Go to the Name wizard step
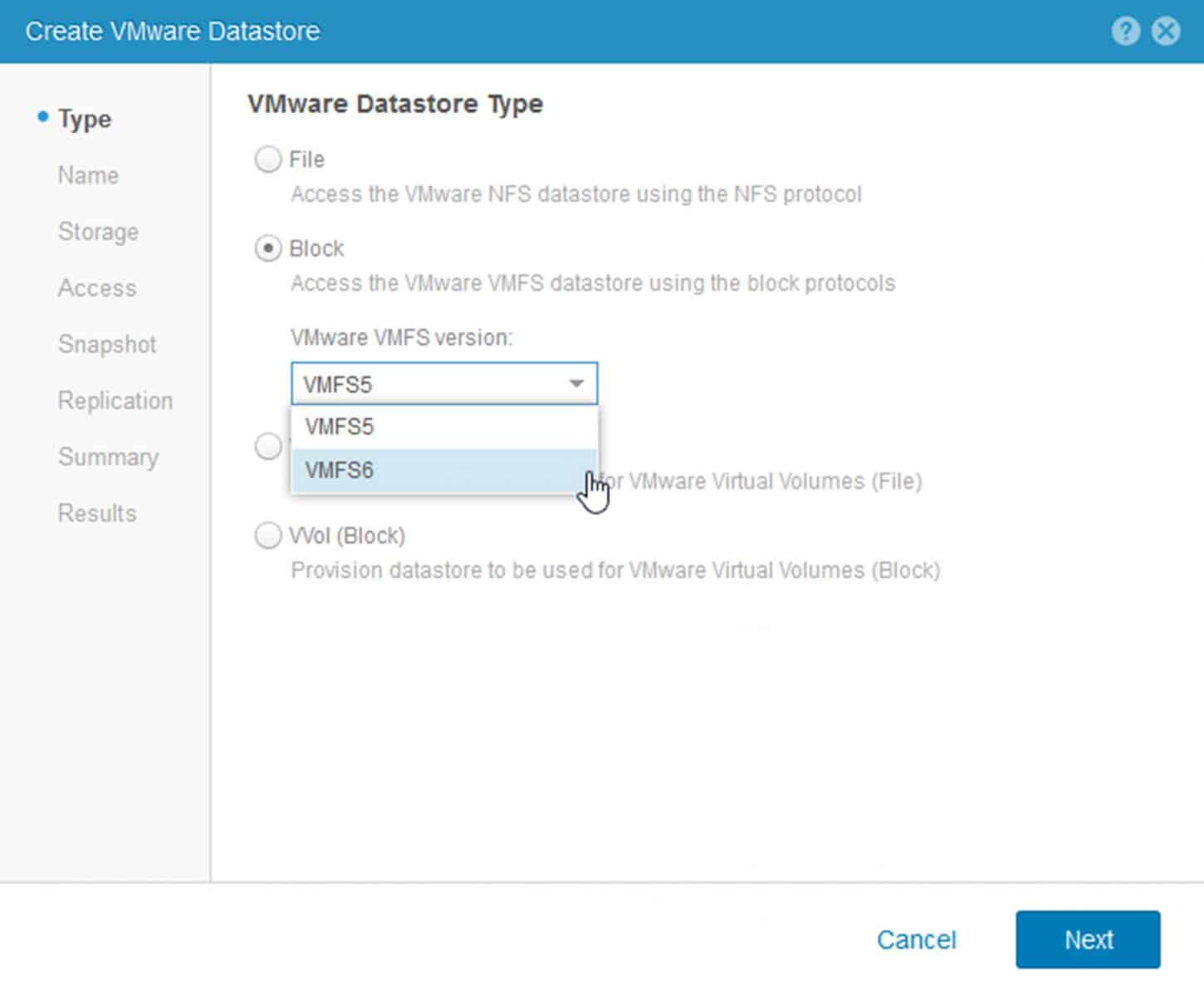The width and height of the screenshot is (1204, 996). (x=88, y=175)
